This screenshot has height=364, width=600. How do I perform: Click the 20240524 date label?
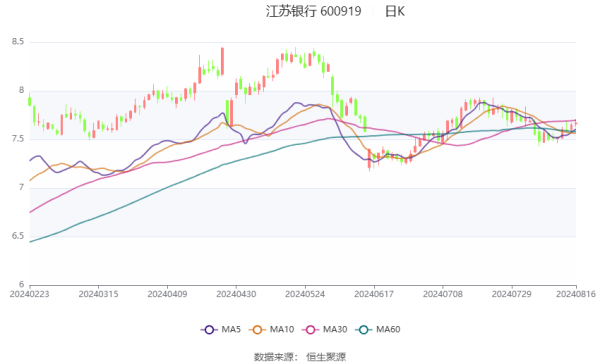click(305, 294)
